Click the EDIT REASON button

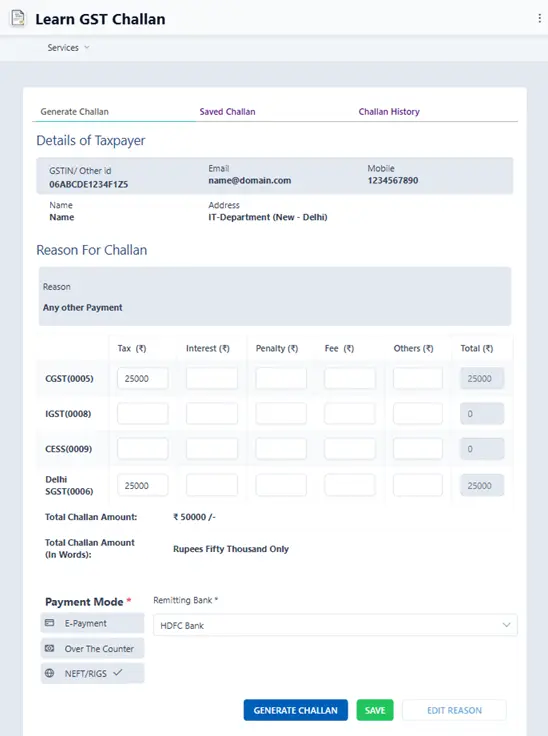pos(454,710)
